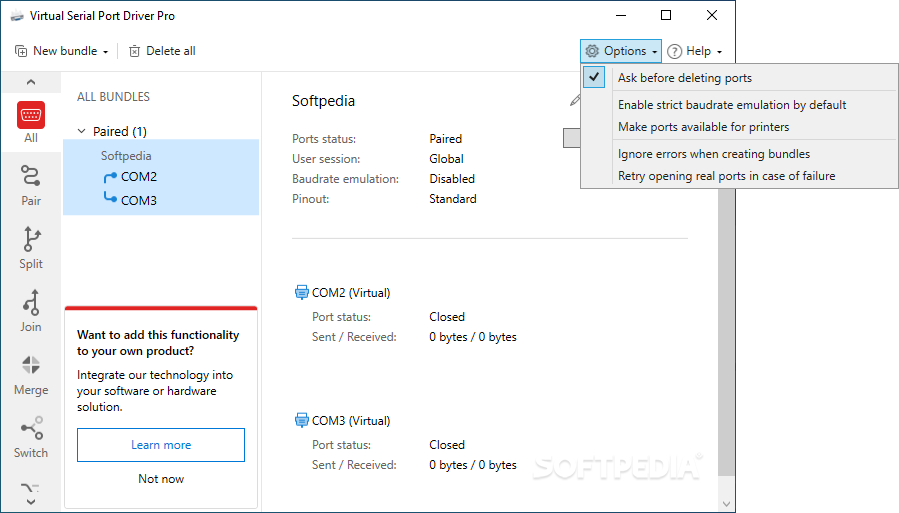The width and height of the screenshot is (899, 513).
Task: Select the Softpedia bundle in tree
Action: (126, 156)
